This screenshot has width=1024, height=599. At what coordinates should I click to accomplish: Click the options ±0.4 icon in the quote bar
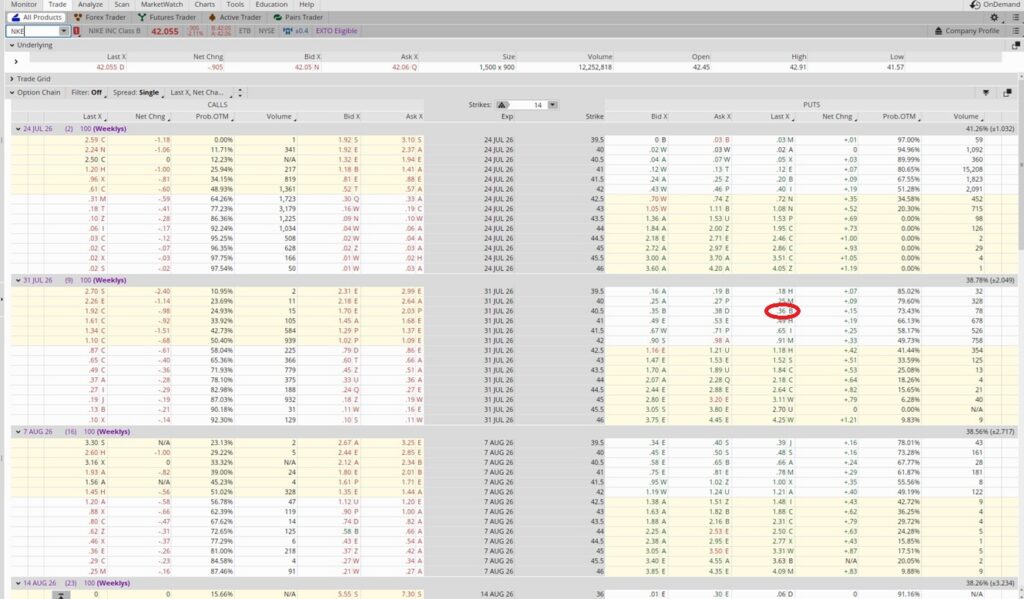coord(296,31)
